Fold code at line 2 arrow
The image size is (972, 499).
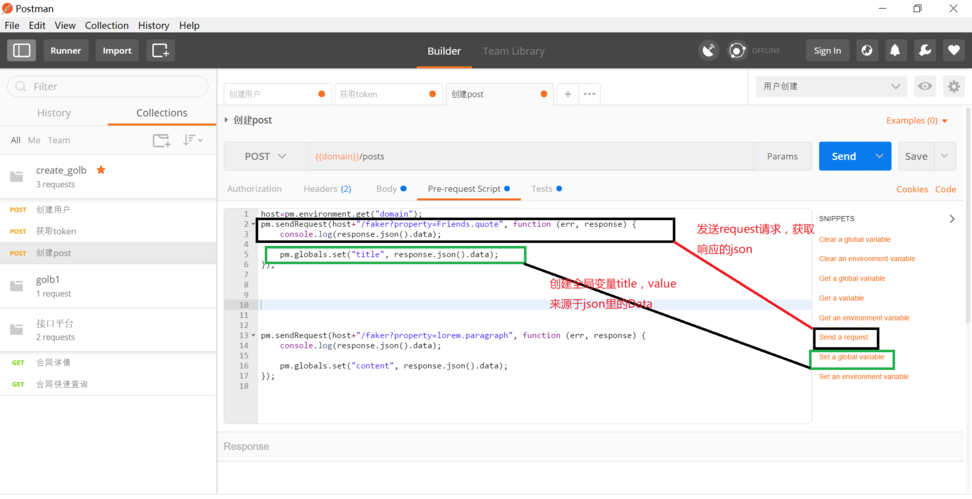[253, 224]
